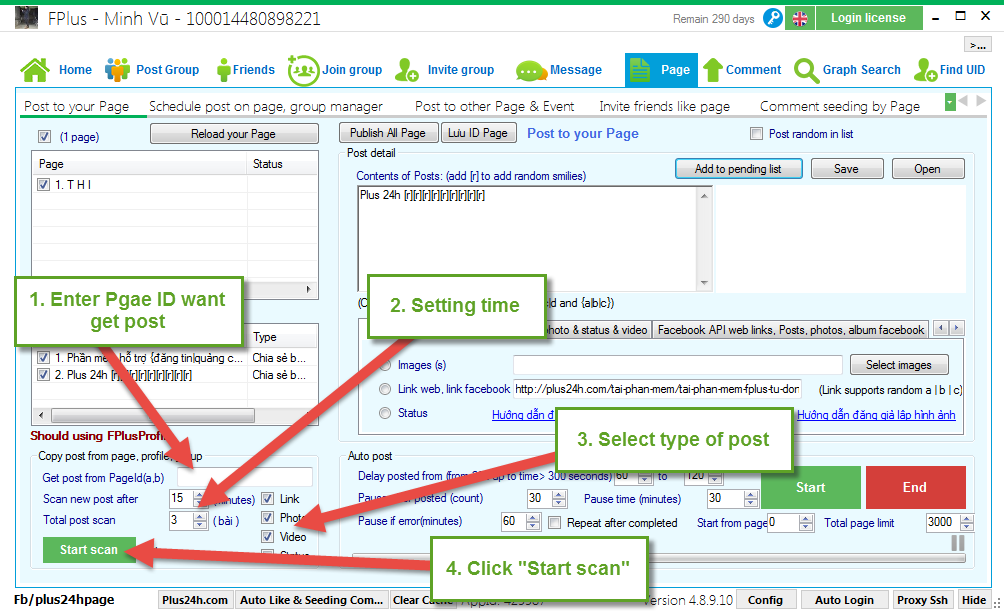Click the profile avatar in title bar
The height and width of the screenshot is (612, 1004).
pos(26,17)
